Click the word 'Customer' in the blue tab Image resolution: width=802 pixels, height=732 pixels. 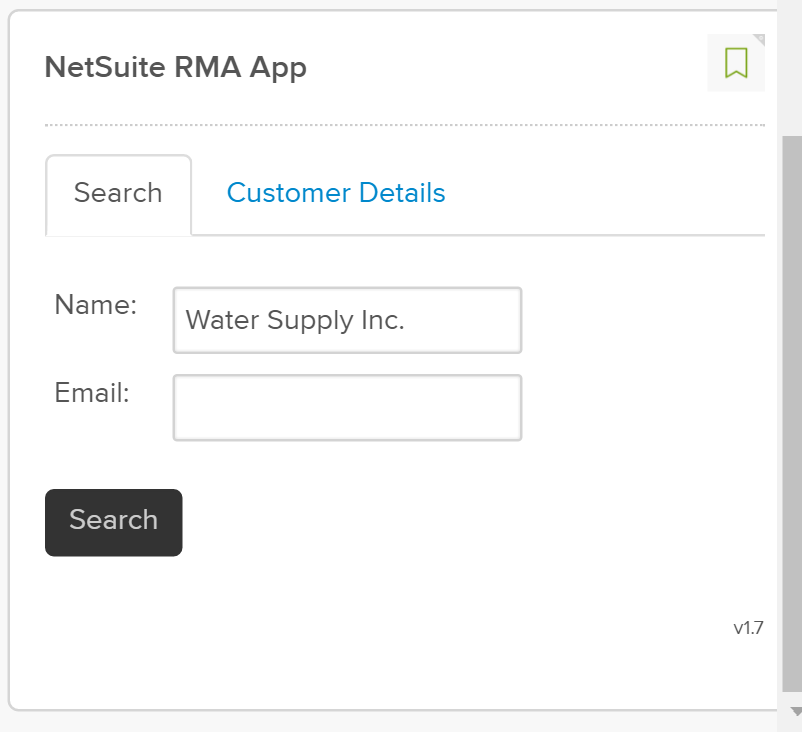[x=288, y=193]
